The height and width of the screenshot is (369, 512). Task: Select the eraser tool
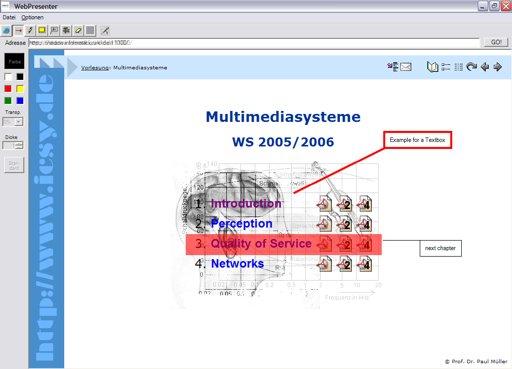tap(78, 31)
